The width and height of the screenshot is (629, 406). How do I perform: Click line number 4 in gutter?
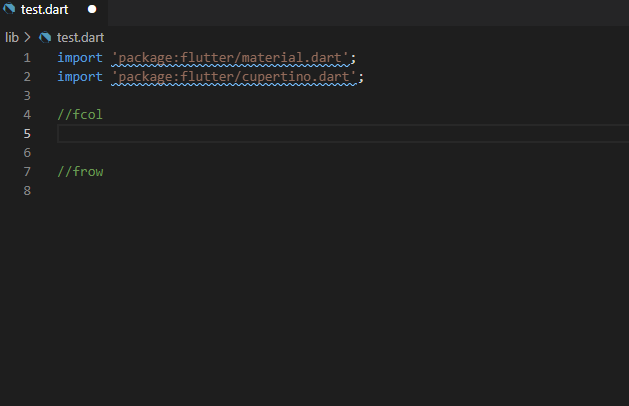point(27,115)
